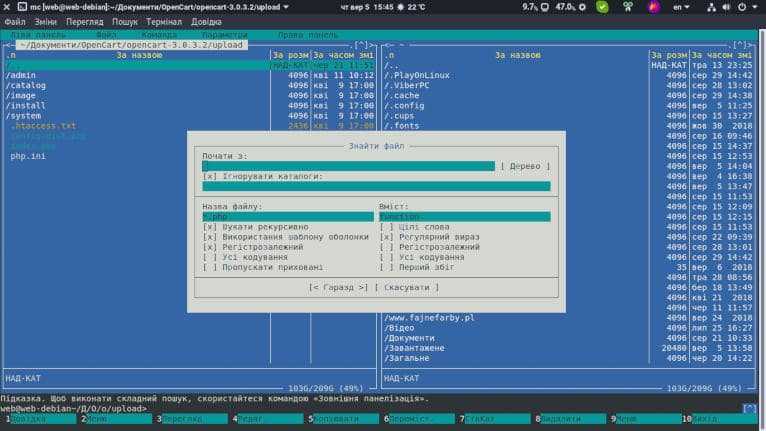
Task: Open the 'en' keyboard layout dropdown
Action: click(681, 7)
